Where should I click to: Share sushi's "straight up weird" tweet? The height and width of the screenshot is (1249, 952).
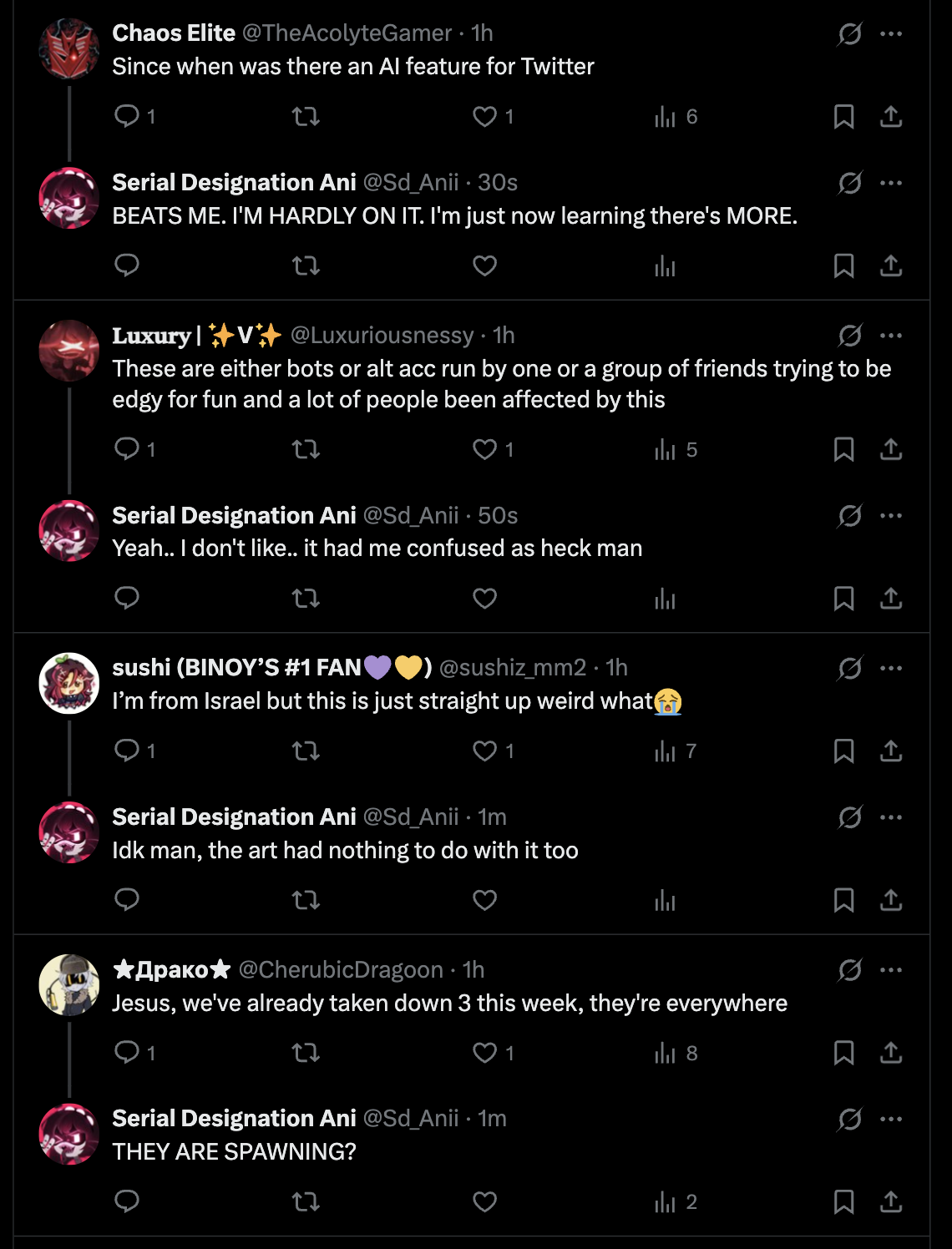point(891,751)
